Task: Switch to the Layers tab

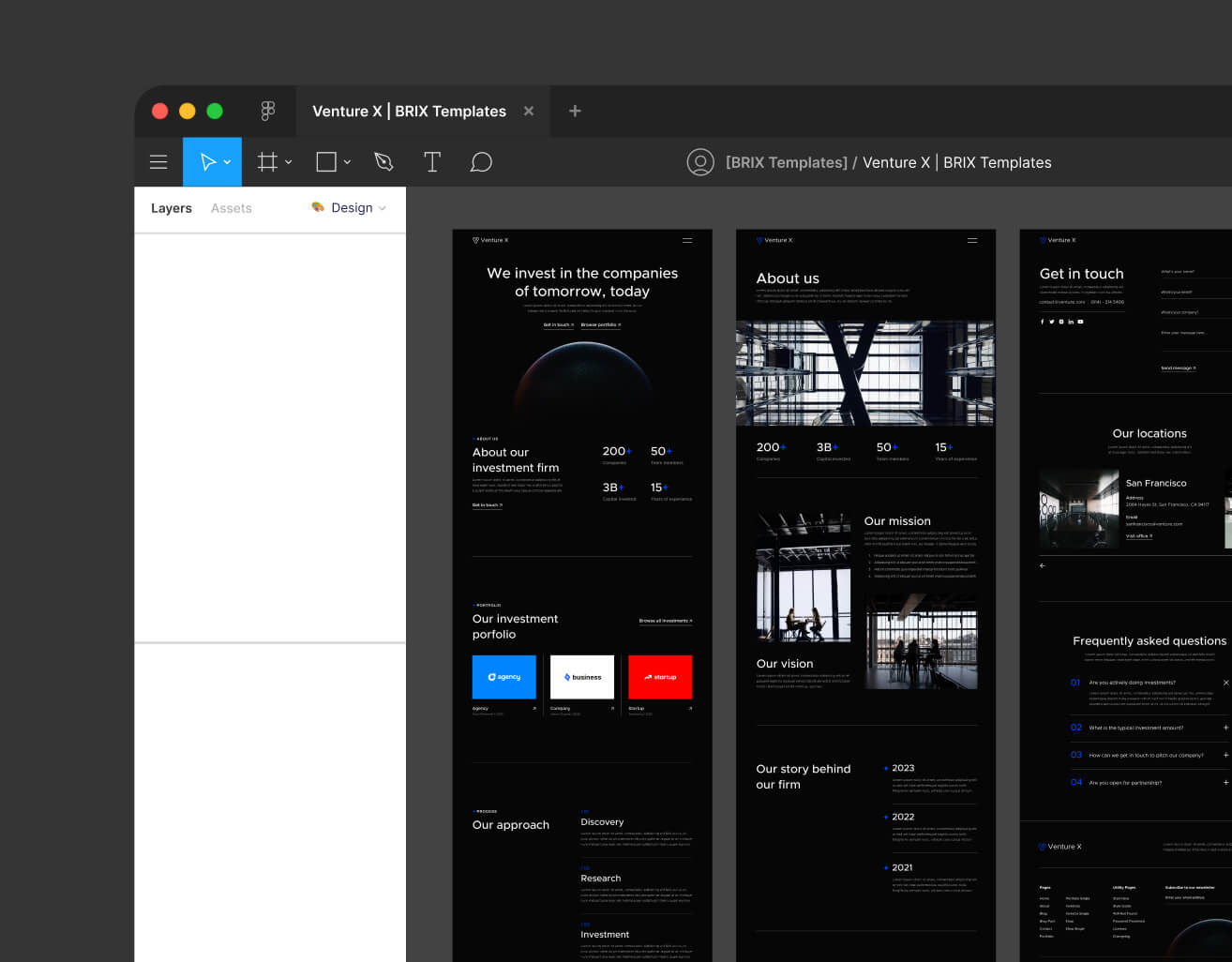Action: tap(172, 208)
